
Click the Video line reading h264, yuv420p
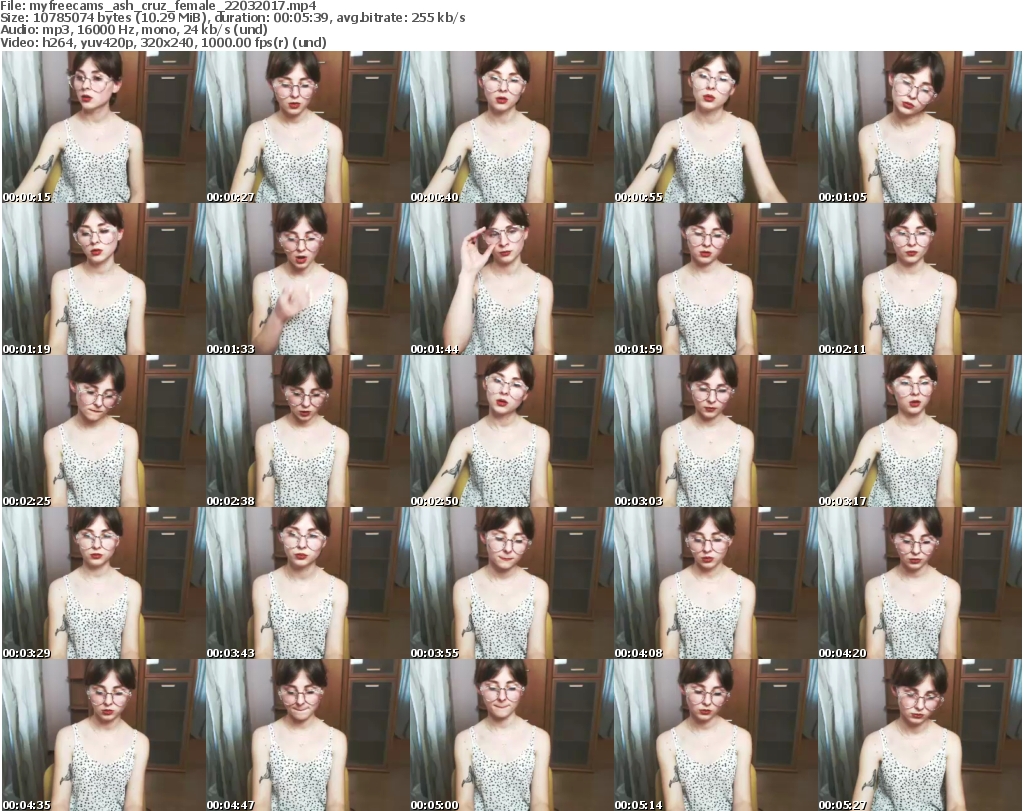pyautogui.click(x=163, y=42)
